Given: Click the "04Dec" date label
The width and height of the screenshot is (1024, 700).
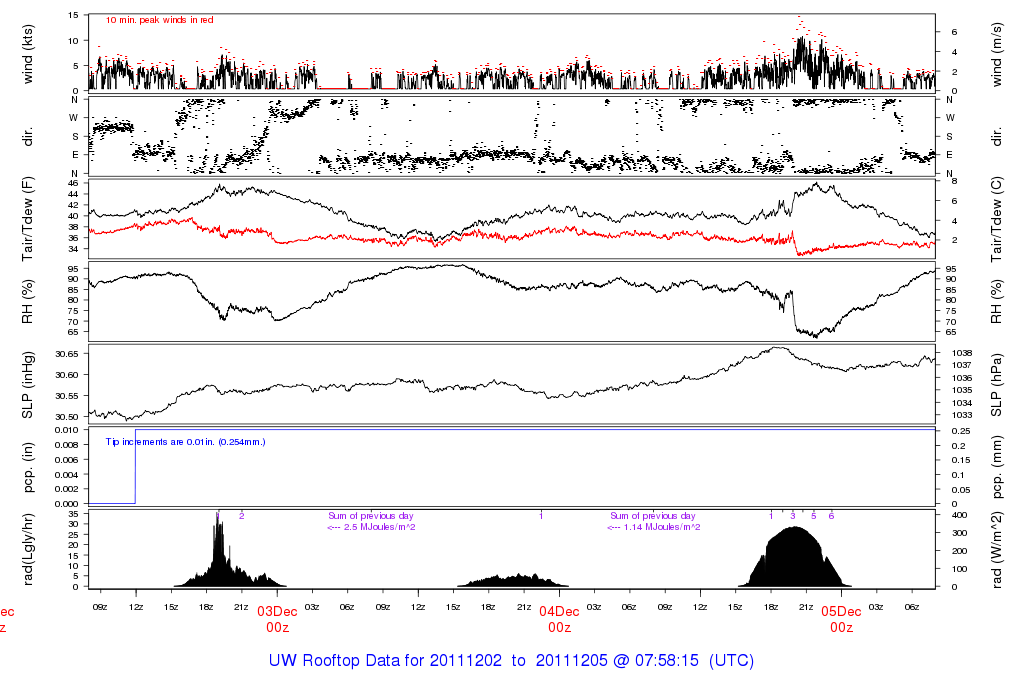Looking at the screenshot, I should 559,612.
